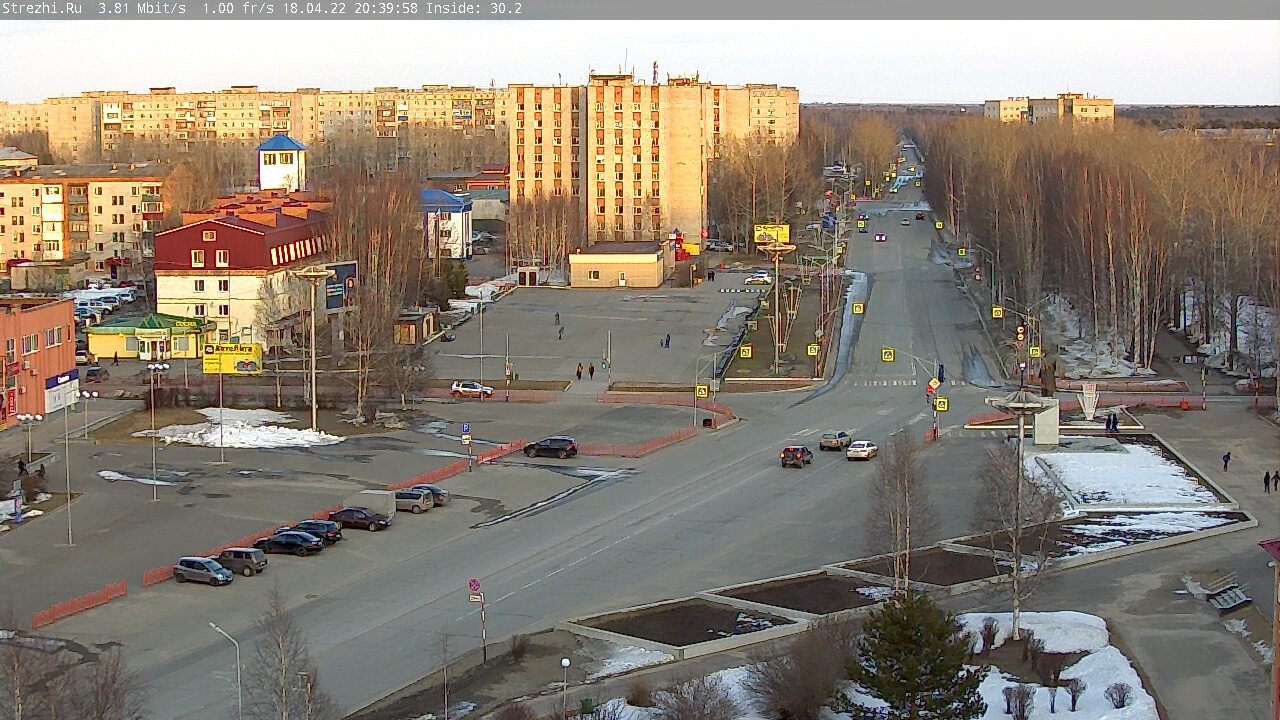Viewport: 1280px width, 720px height.
Task: Click the 1.00 fr/s frame rate text
Action: 239,8
